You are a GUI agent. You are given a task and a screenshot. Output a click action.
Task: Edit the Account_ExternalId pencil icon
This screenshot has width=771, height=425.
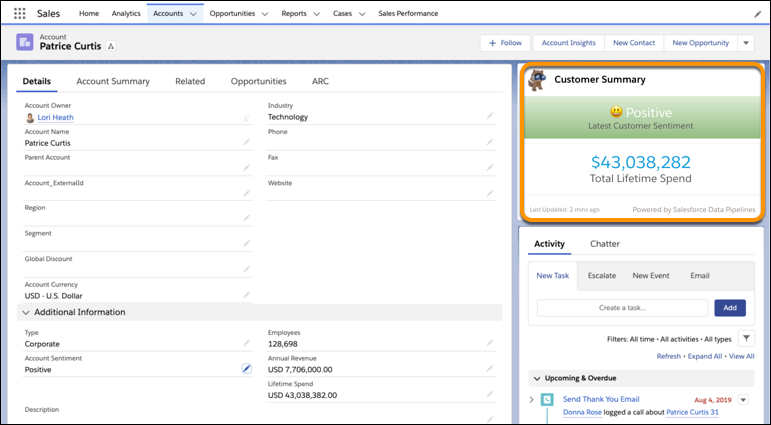[246, 193]
